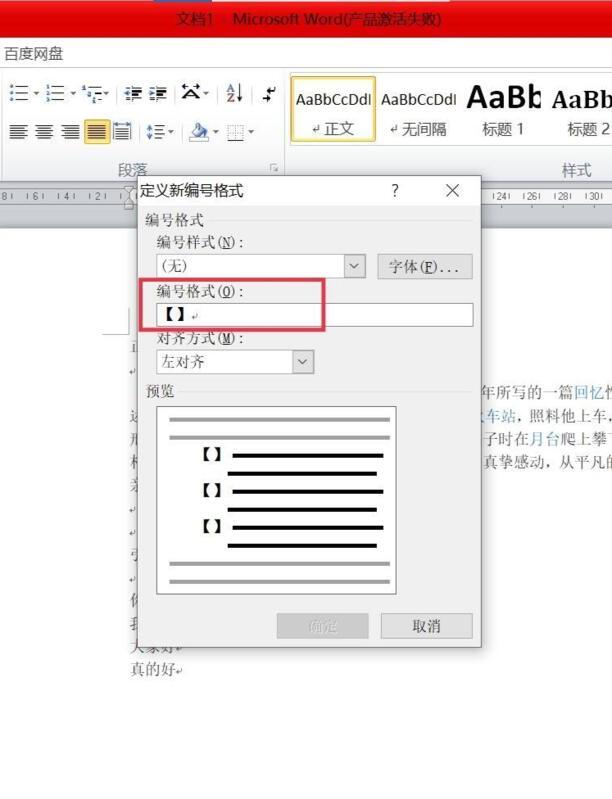Screen dimensions: 612x799
Task: Align text to the left
Action: coord(18,132)
